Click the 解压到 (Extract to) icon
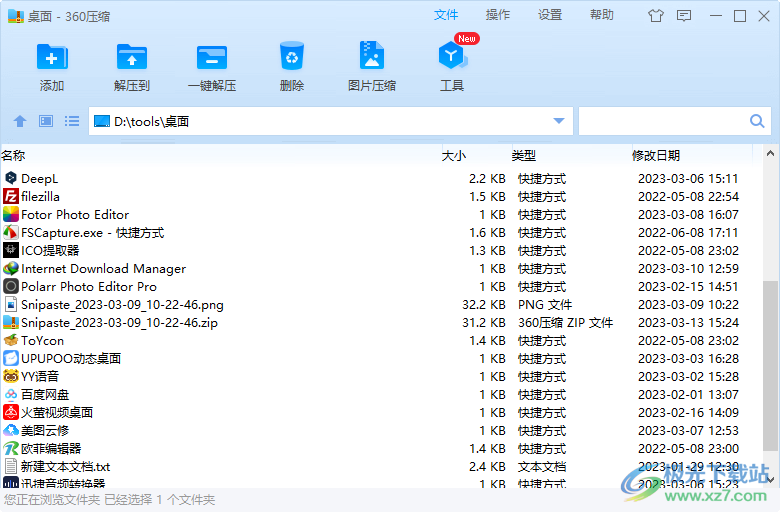This screenshot has width=780, height=512. [x=132, y=57]
